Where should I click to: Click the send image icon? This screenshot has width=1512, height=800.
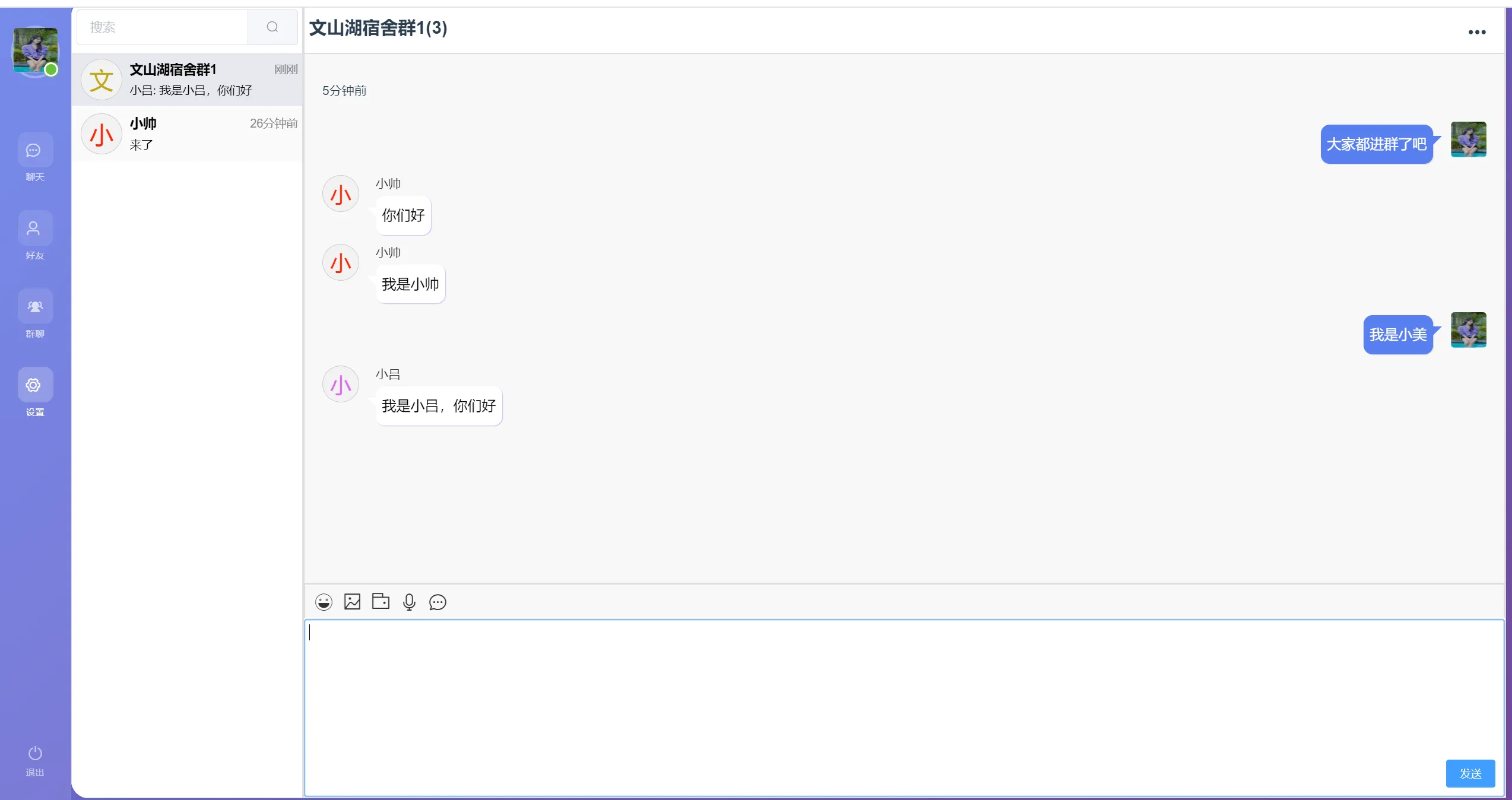point(352,602)
